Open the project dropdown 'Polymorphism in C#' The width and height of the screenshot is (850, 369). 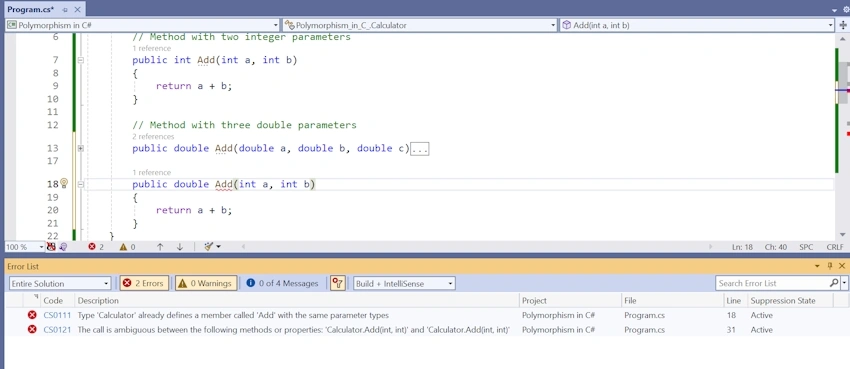[x=143, y=25]
